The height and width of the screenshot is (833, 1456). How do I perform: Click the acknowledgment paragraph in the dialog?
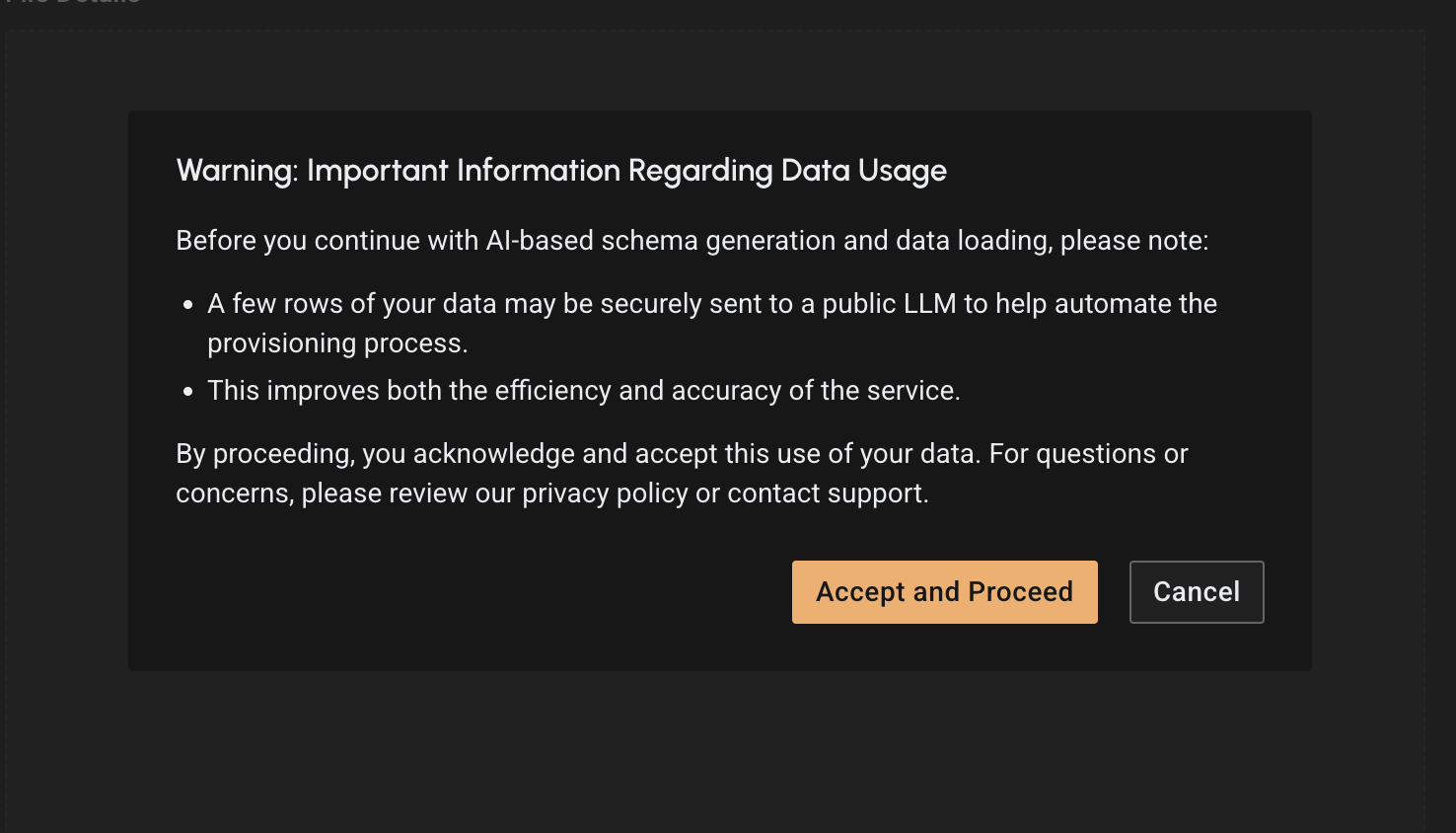tap(682, 473)
